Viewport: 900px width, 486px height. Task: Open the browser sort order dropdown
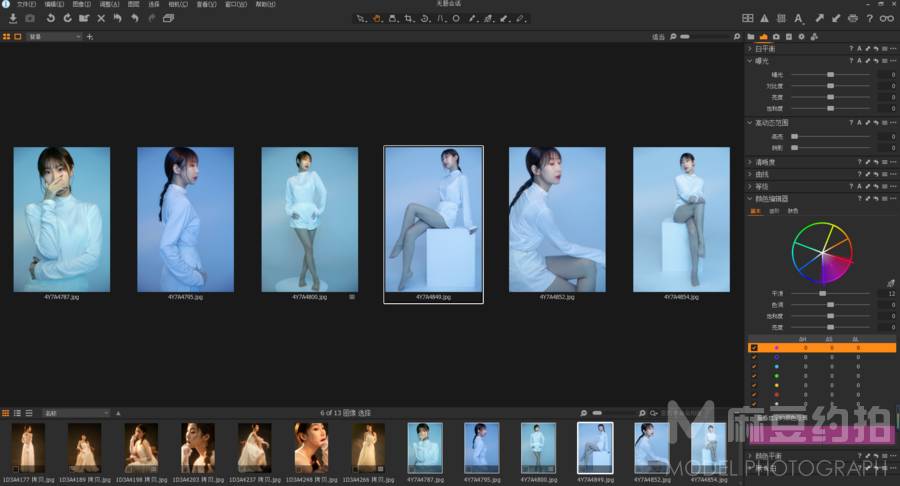(x=76, y=413)
